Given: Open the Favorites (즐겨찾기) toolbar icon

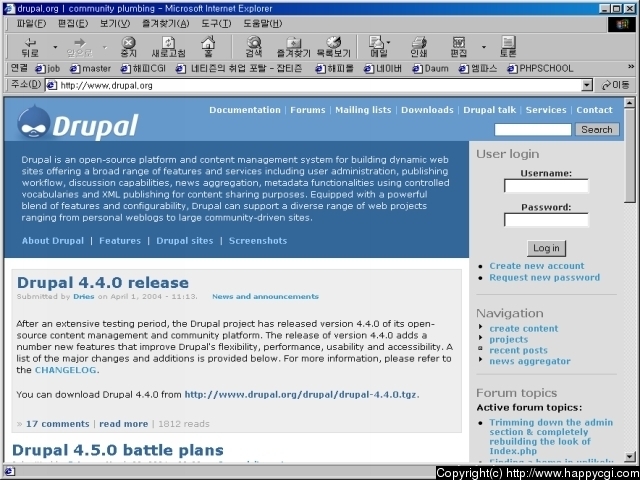Looking at the screenshot, I should [293, 47].
